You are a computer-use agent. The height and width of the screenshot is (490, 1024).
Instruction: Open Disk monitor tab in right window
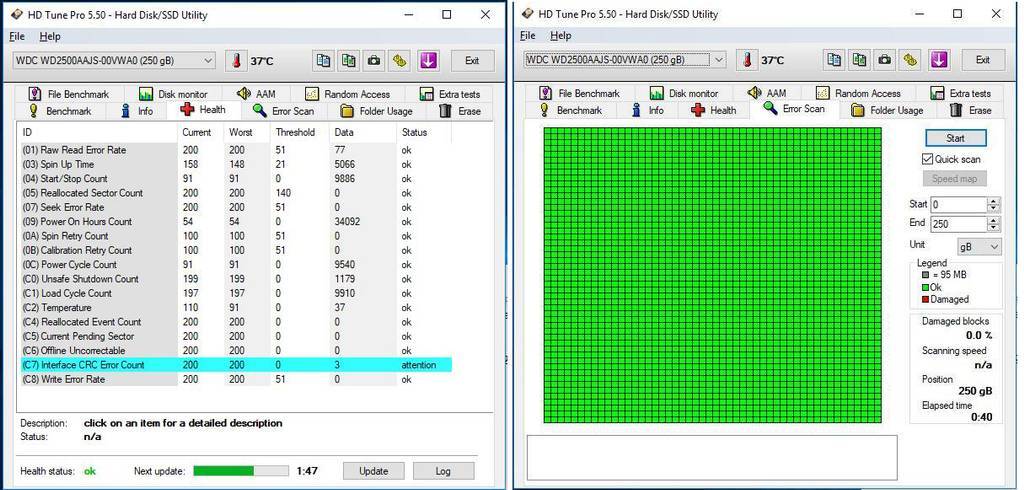tap(684, 93)
